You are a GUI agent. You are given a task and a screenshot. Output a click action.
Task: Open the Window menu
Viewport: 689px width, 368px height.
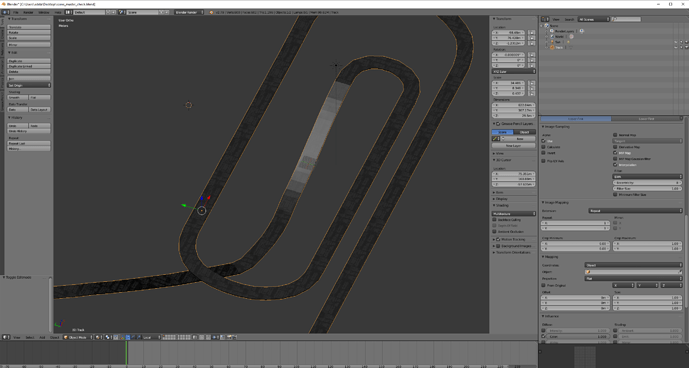(x=44, y=12)
